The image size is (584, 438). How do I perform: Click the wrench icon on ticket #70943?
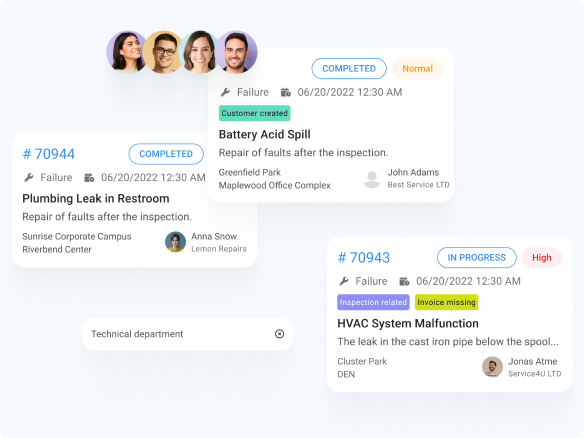point(344,281)
